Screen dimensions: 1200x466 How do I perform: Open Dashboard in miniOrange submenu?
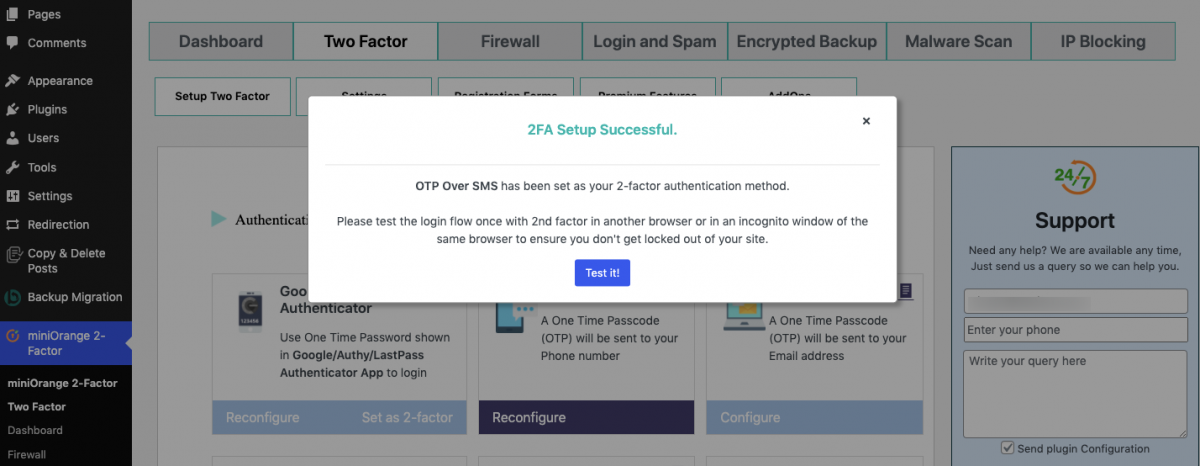pyautogui.click(x=35, y=430)
